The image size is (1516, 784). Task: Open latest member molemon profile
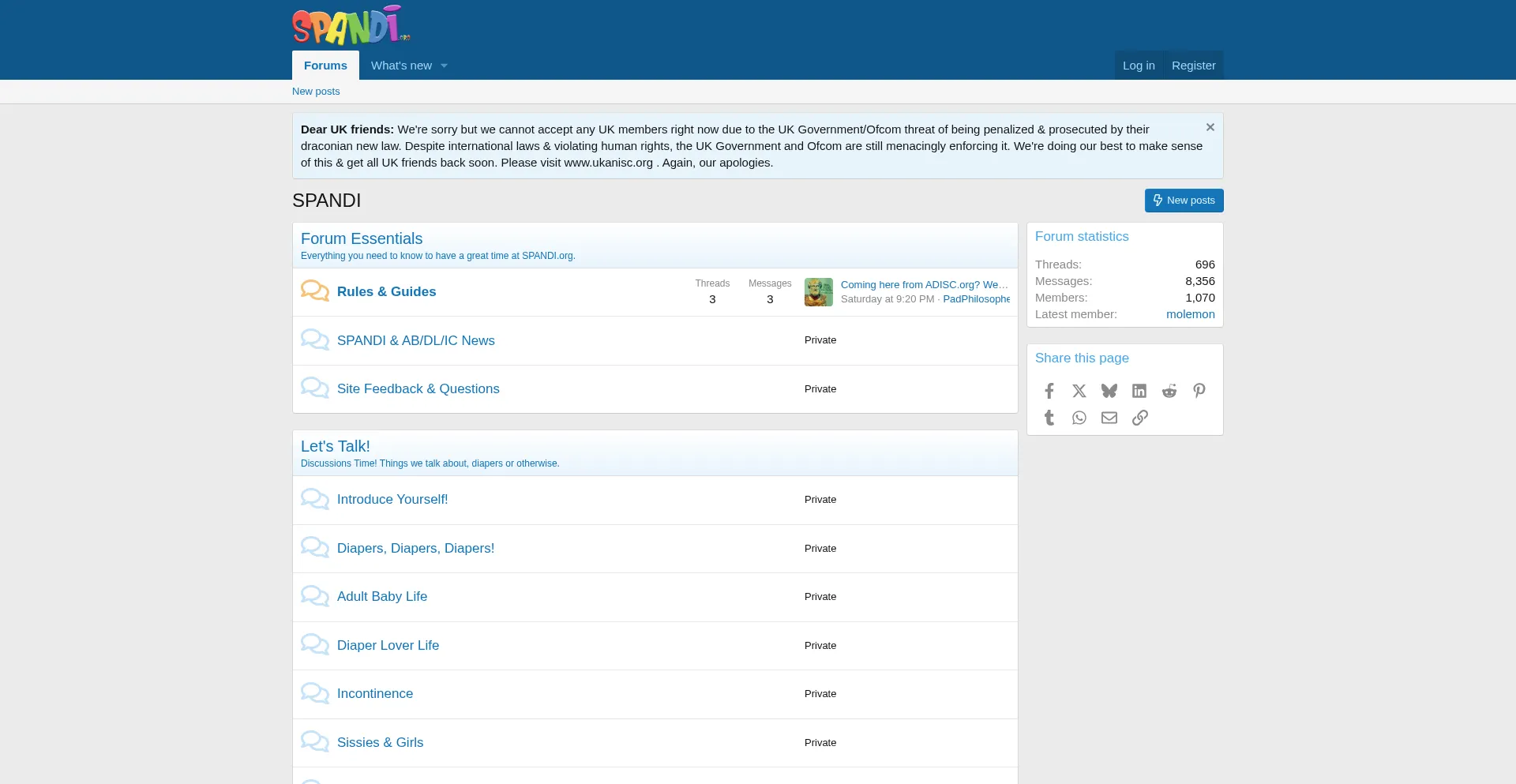(1191, 314)
